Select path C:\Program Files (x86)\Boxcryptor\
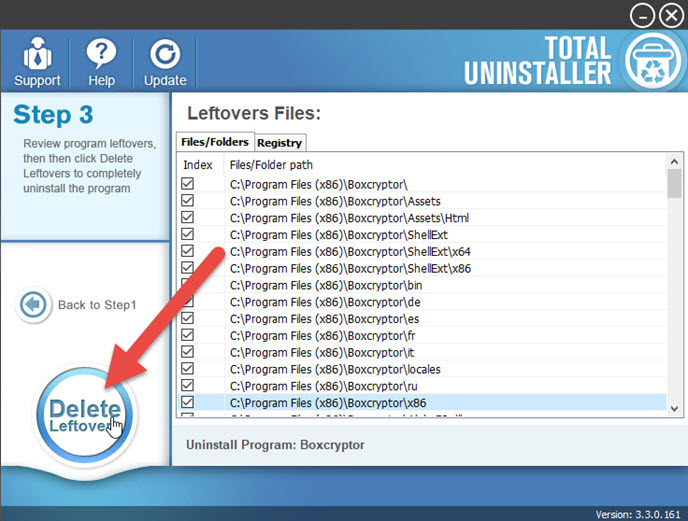This screenshot has height=521, width=688. (319, 185)
